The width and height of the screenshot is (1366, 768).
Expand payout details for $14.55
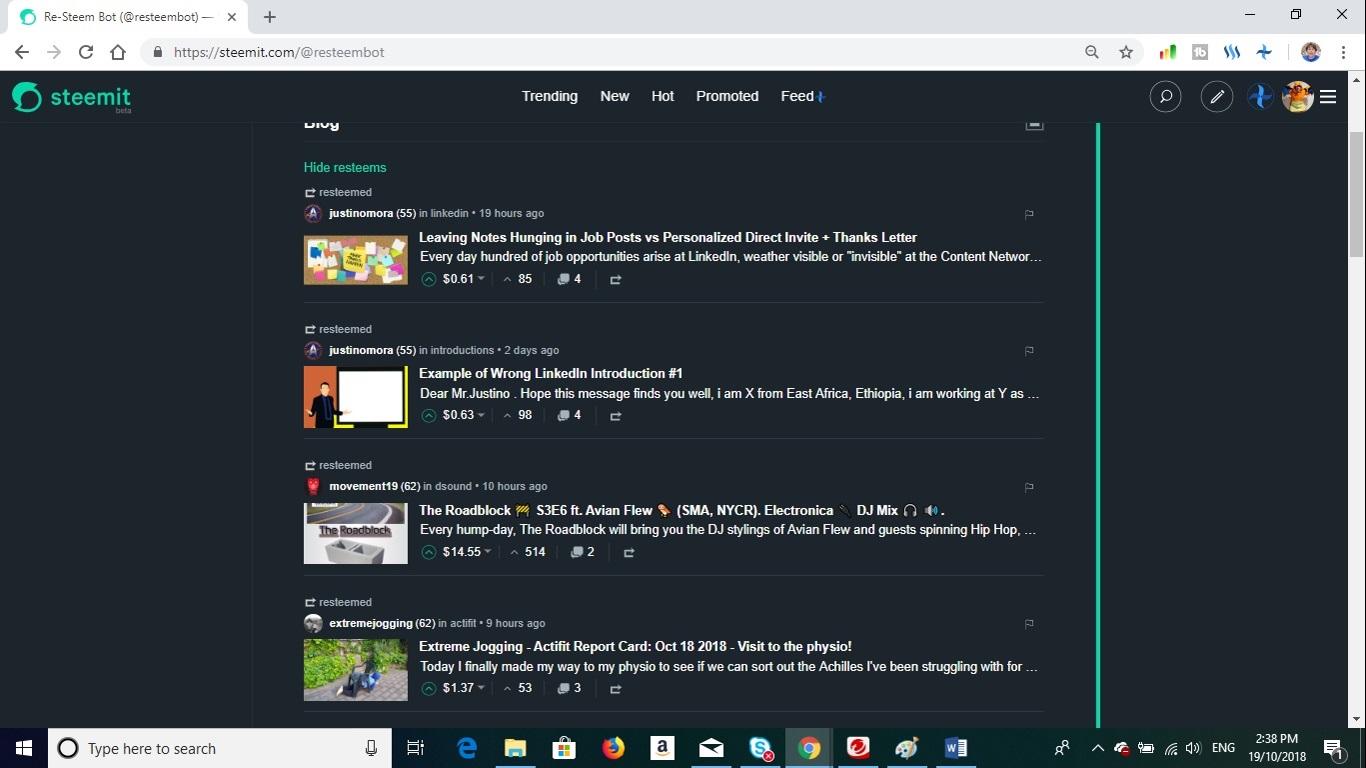click(467, 552)
